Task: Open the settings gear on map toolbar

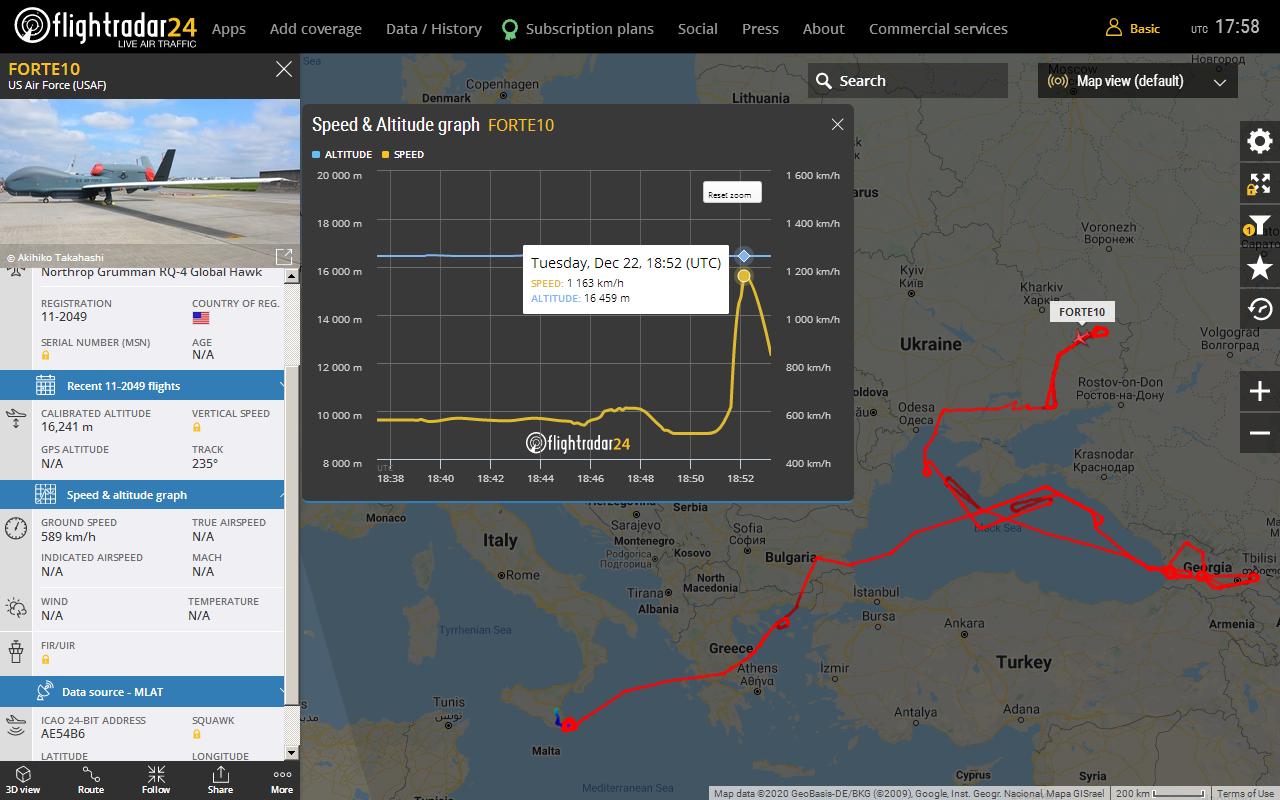Action: pos(1260,141)
